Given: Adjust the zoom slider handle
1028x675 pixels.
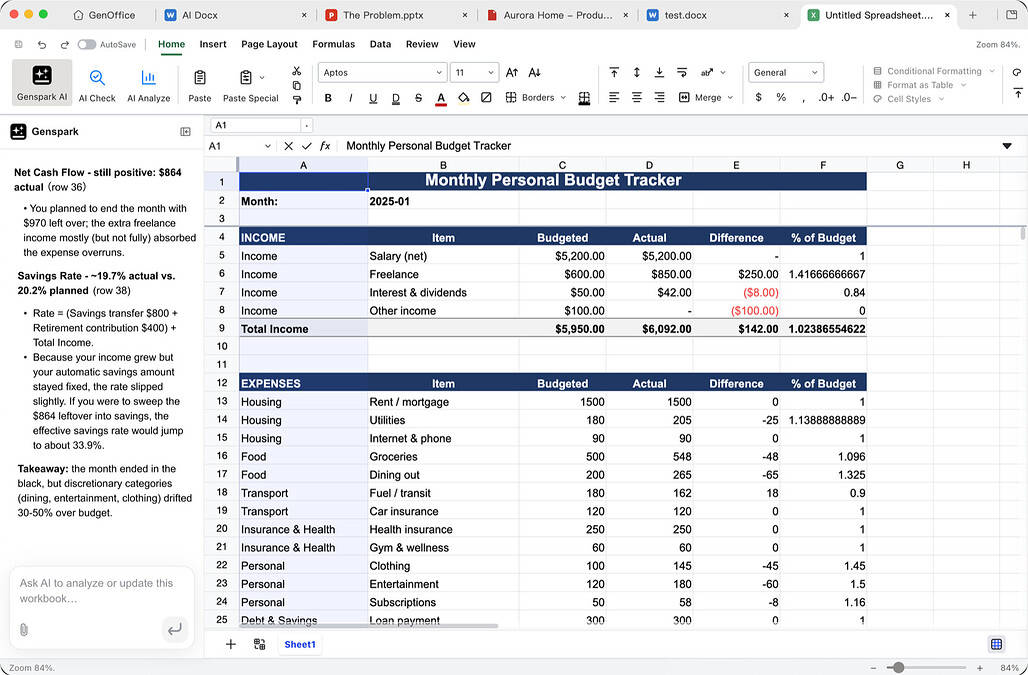Looking at the screenshot, I should (899, 668).
